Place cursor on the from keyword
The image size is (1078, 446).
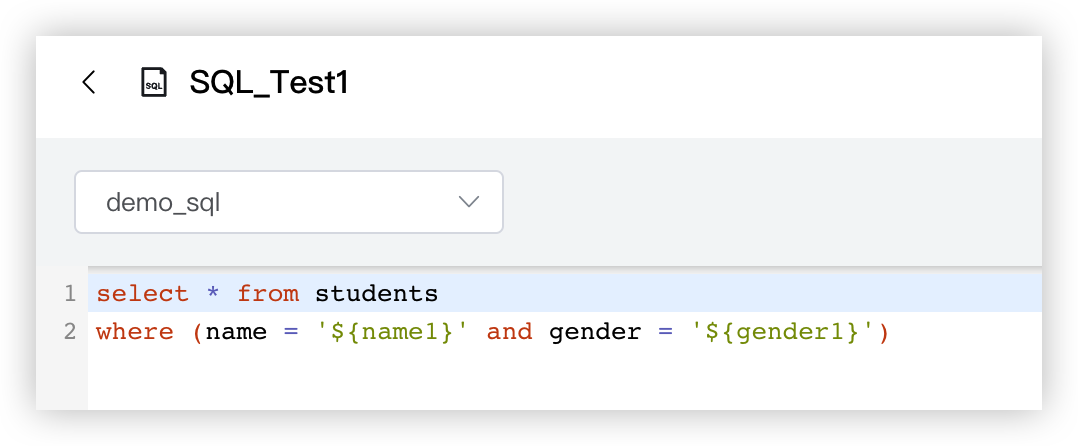pyautogui.click(x=268, y=294)
